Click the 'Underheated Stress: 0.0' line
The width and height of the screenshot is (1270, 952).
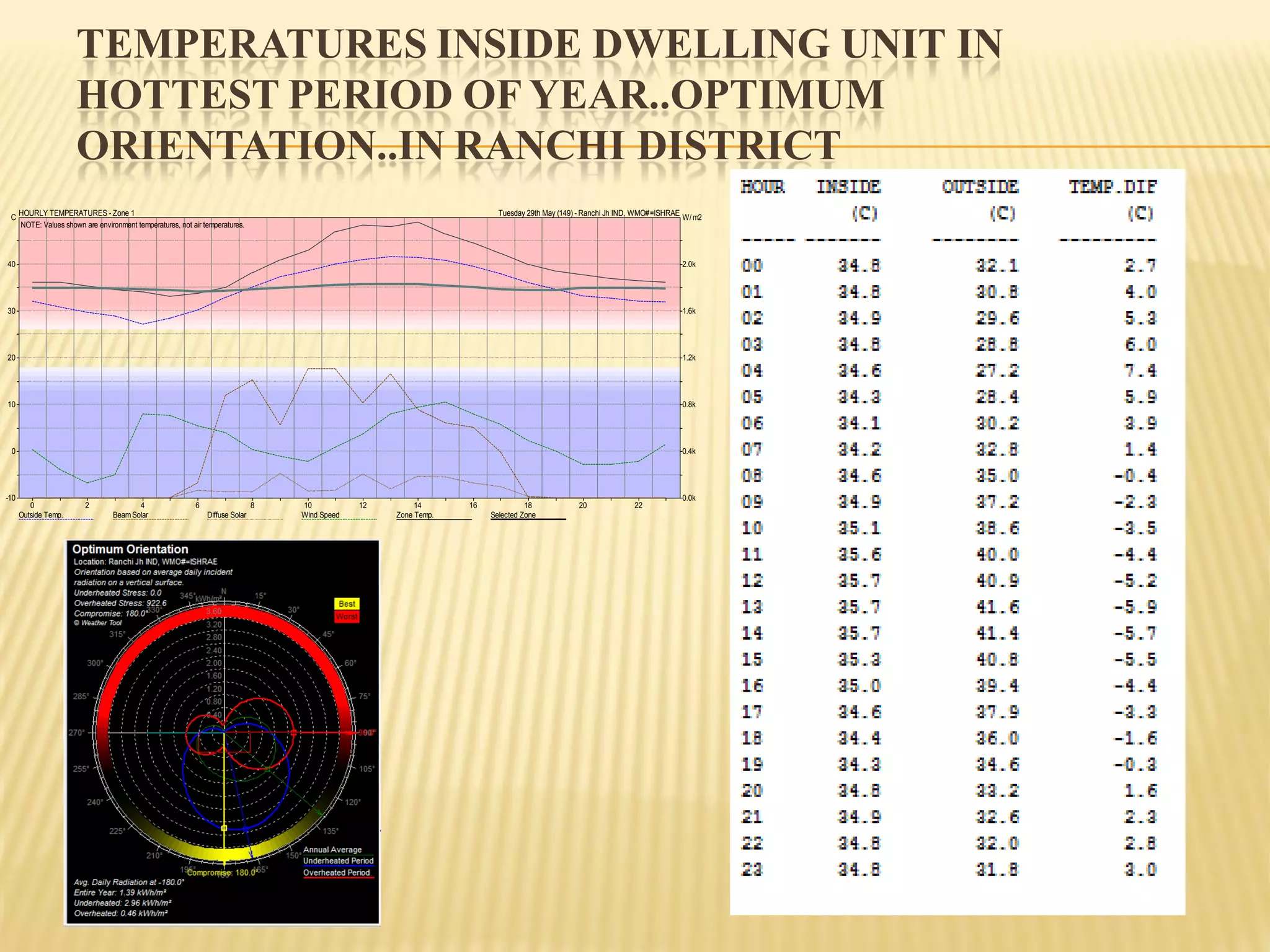(118, 593)
